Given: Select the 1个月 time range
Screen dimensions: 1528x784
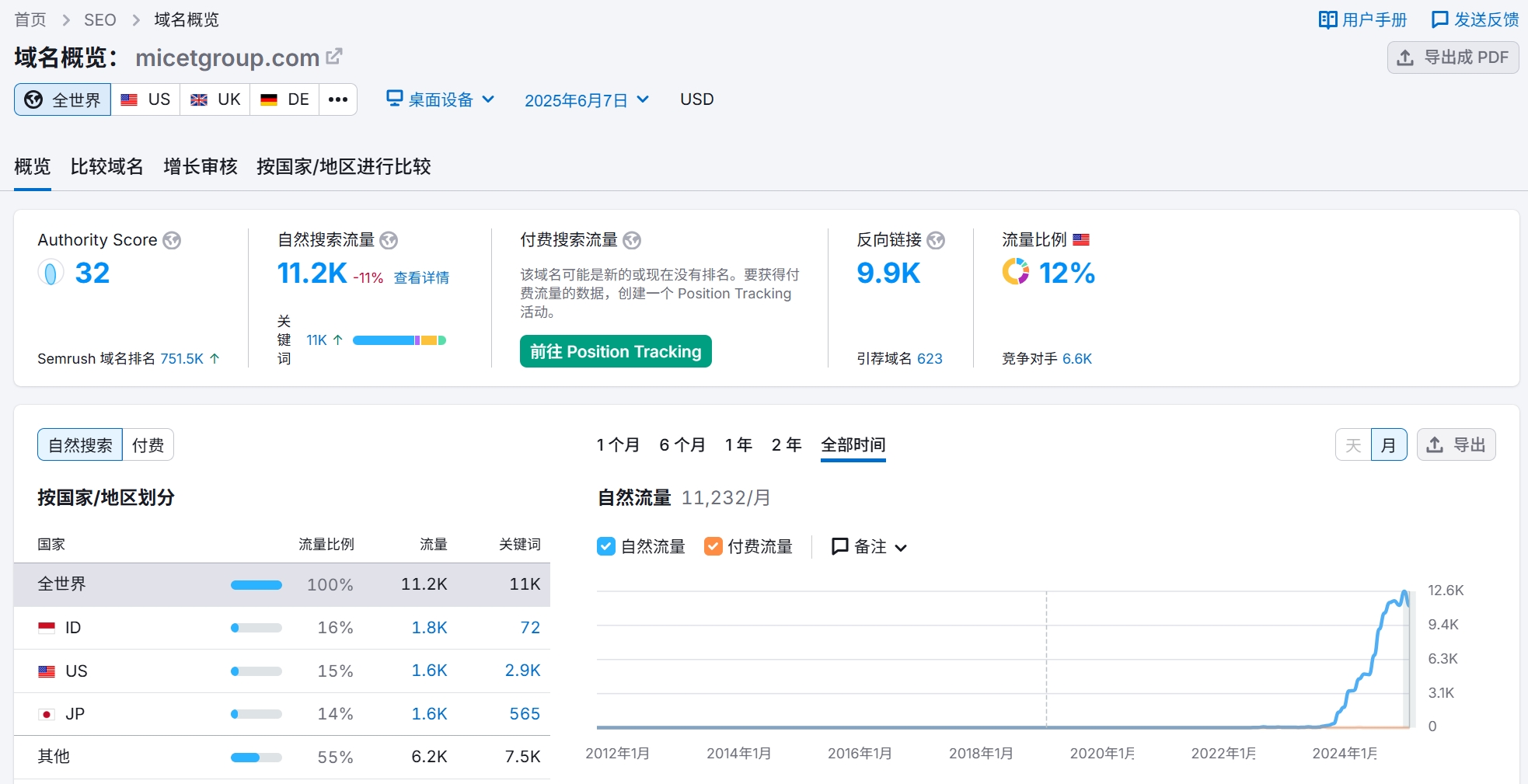Looking at the screenshot, I should pos(618,444).
